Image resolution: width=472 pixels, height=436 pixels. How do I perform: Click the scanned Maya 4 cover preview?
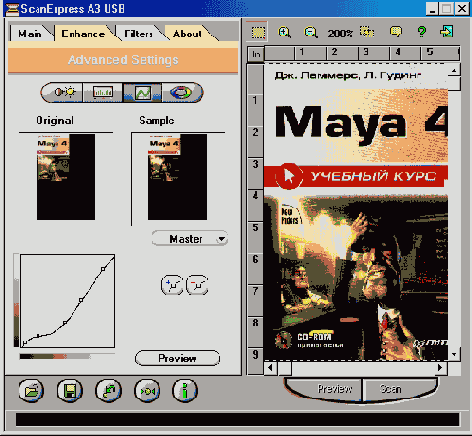click(356, 212)
